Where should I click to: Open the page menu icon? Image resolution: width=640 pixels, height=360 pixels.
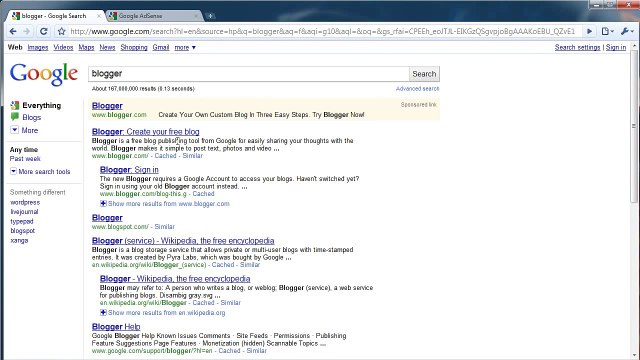[607, 31]
